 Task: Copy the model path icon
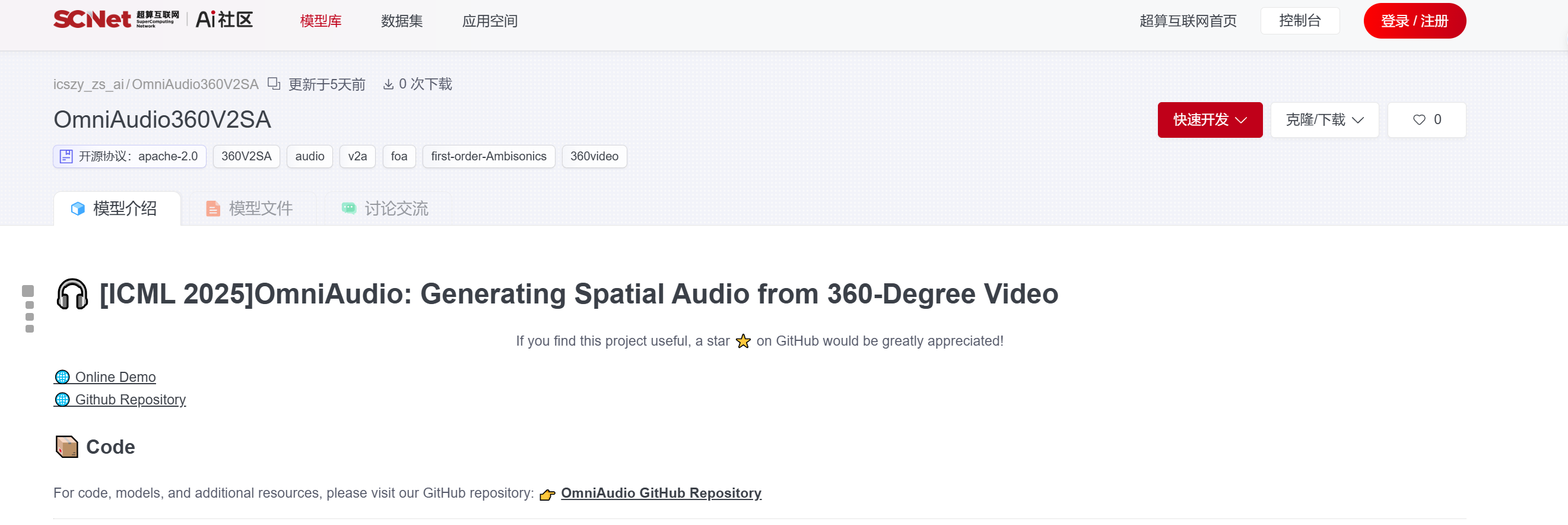pyautogui.click(x=274, y=83)
